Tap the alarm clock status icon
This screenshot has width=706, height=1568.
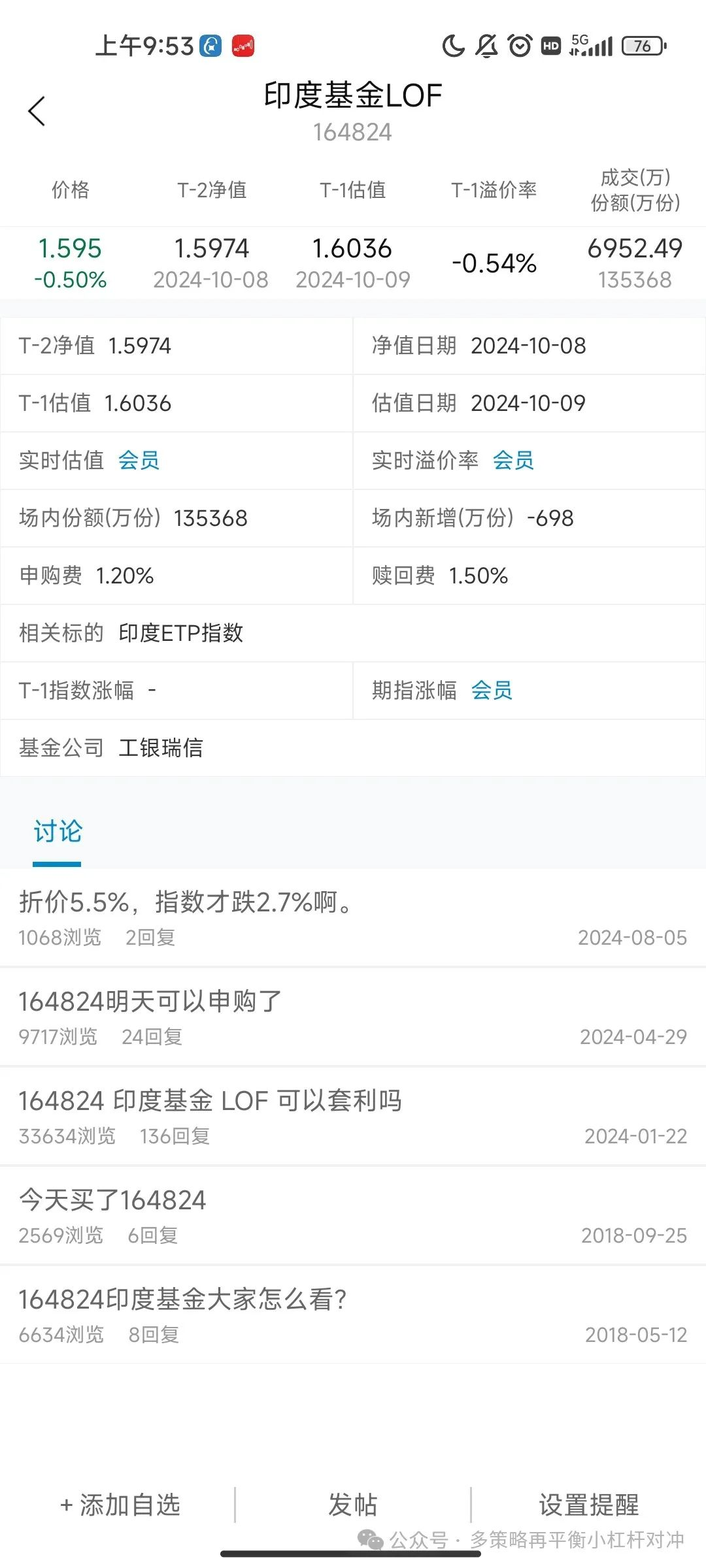click(x=520, y=46)
